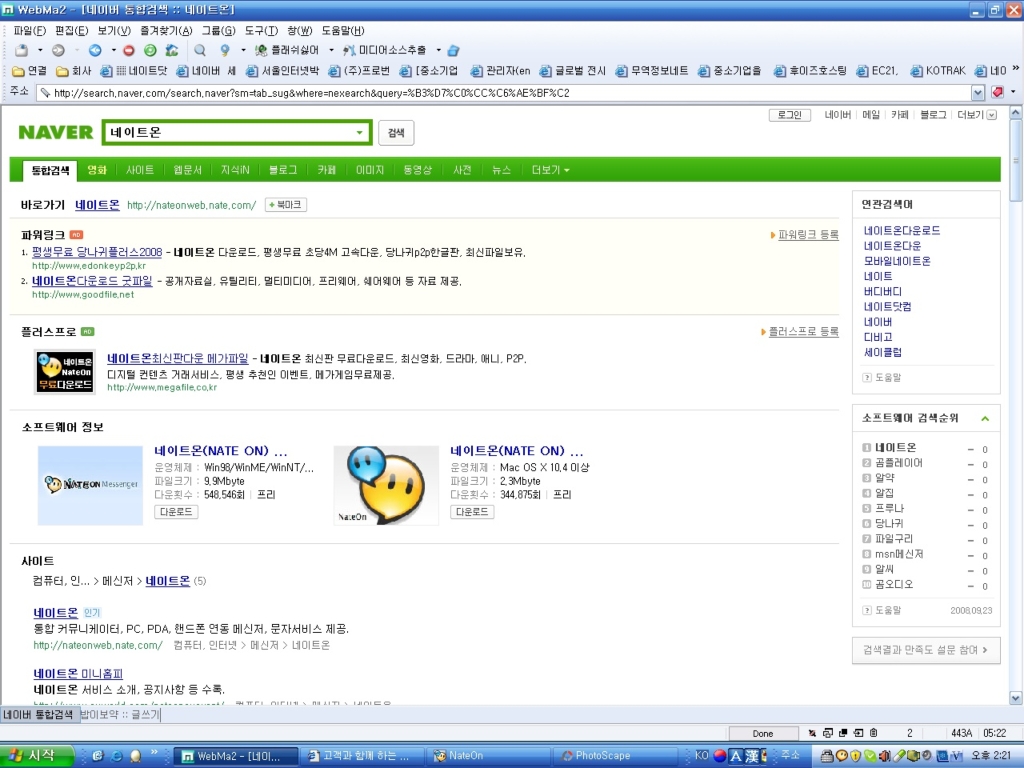Image resolution: width=1024 pixels, height=768 pixels.
Task: Click the NAVER logo
Action: coord(56,133)
